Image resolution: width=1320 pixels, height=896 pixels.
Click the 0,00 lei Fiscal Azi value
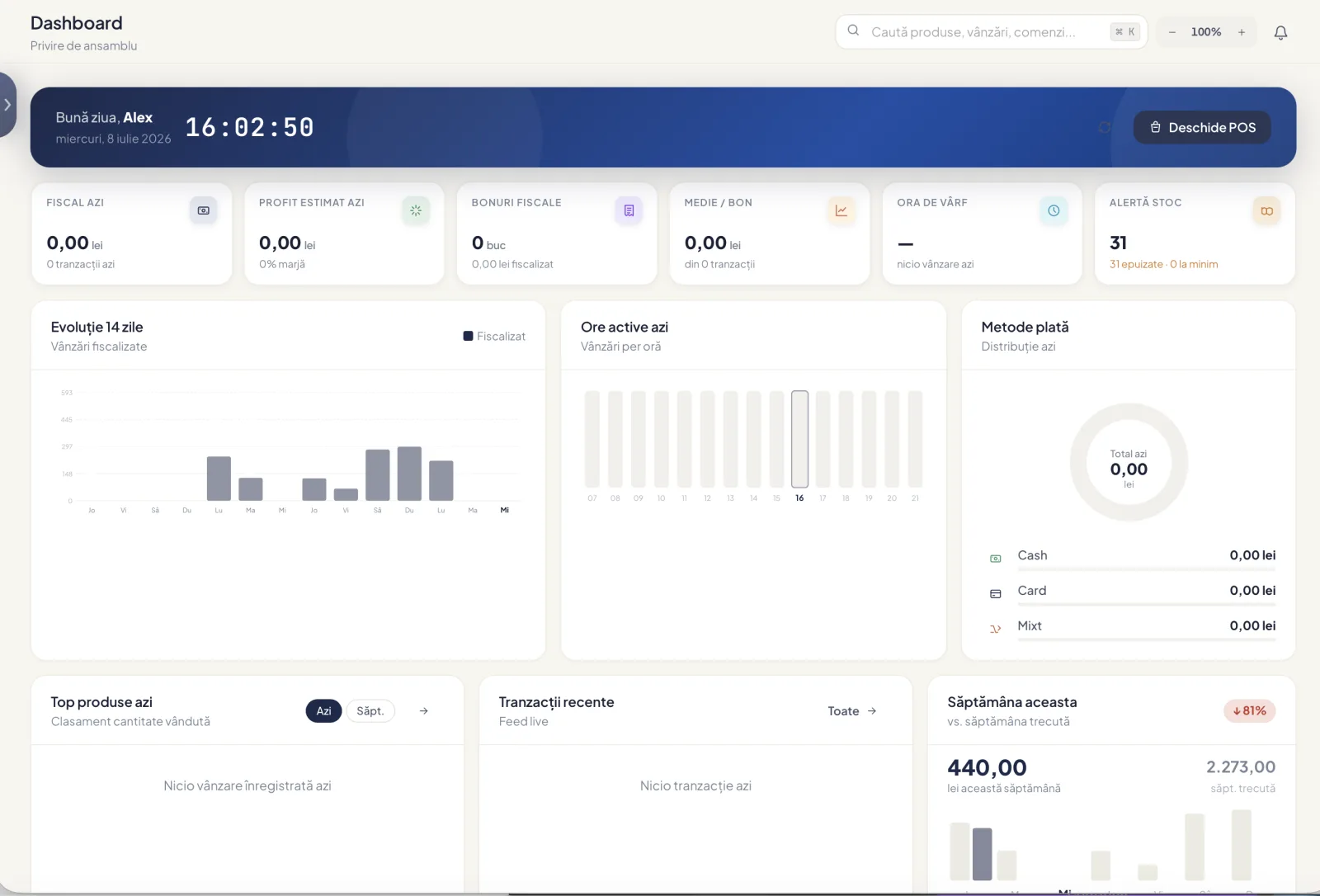pyautogui.click(x=74, y=243)
